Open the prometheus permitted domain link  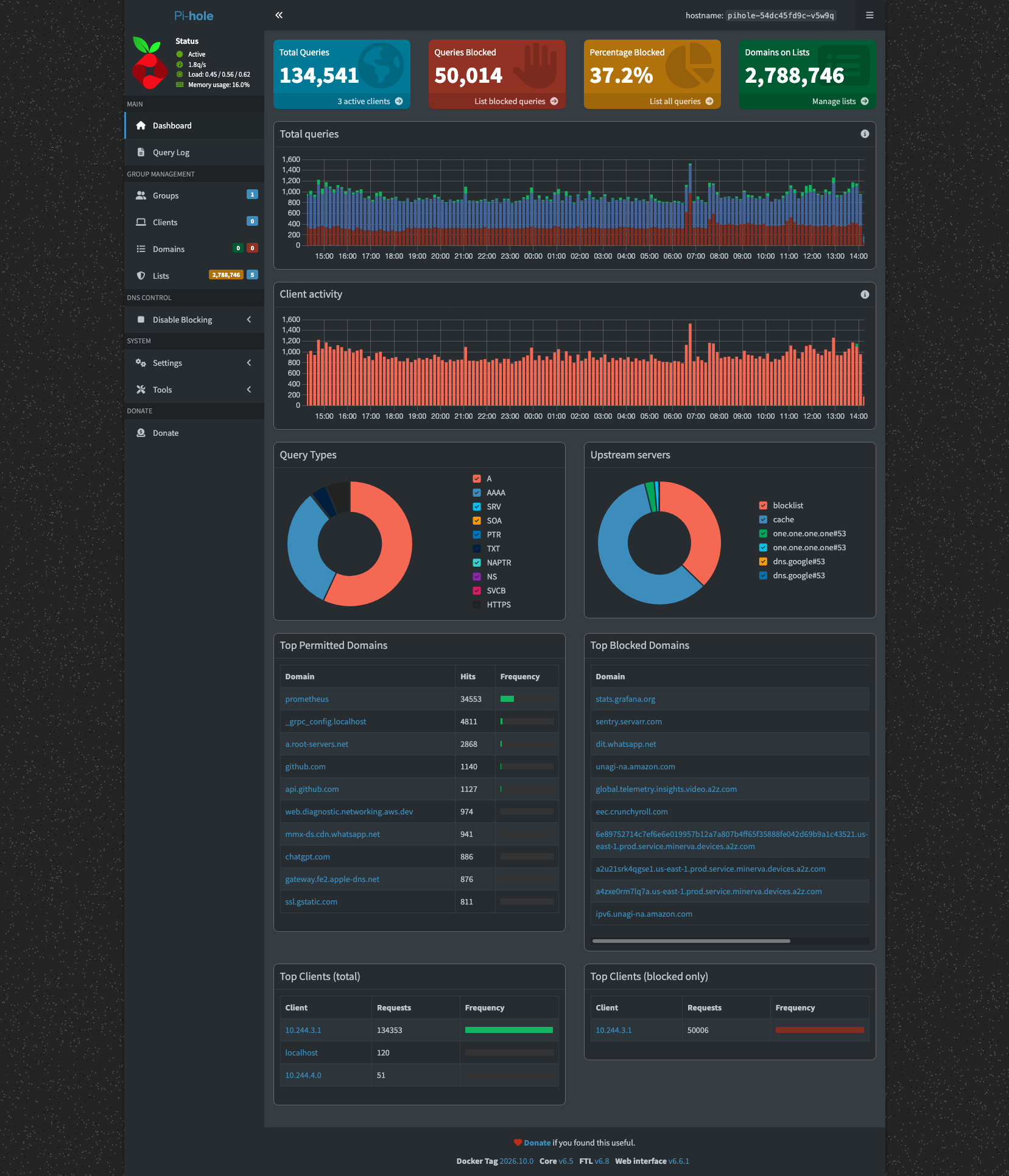tap(307, 699)
